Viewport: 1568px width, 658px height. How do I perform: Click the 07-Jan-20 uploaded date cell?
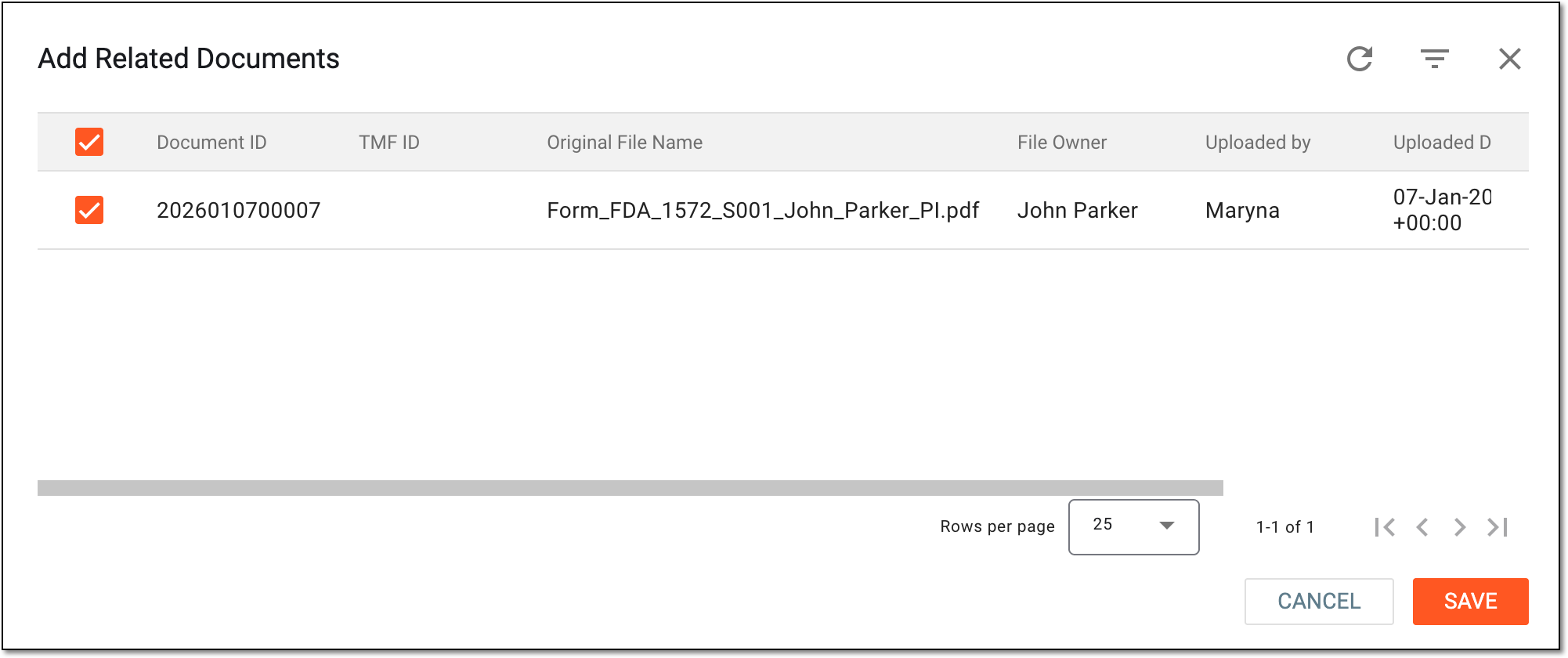click(x=1442, y=210)
